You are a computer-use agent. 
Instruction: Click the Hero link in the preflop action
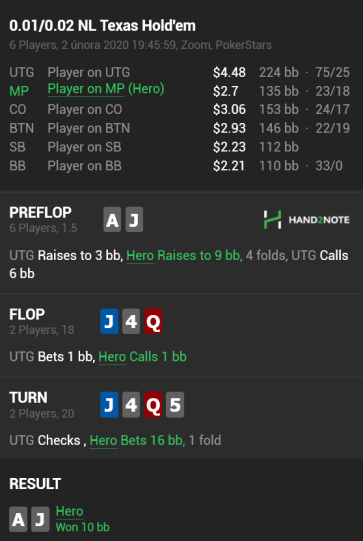coord(140,256)
